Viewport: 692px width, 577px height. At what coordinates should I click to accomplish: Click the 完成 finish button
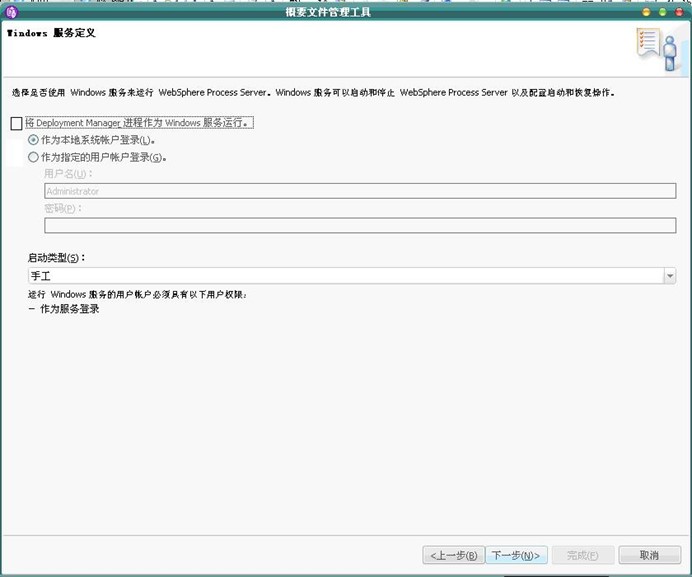click(x=582, y=555)
